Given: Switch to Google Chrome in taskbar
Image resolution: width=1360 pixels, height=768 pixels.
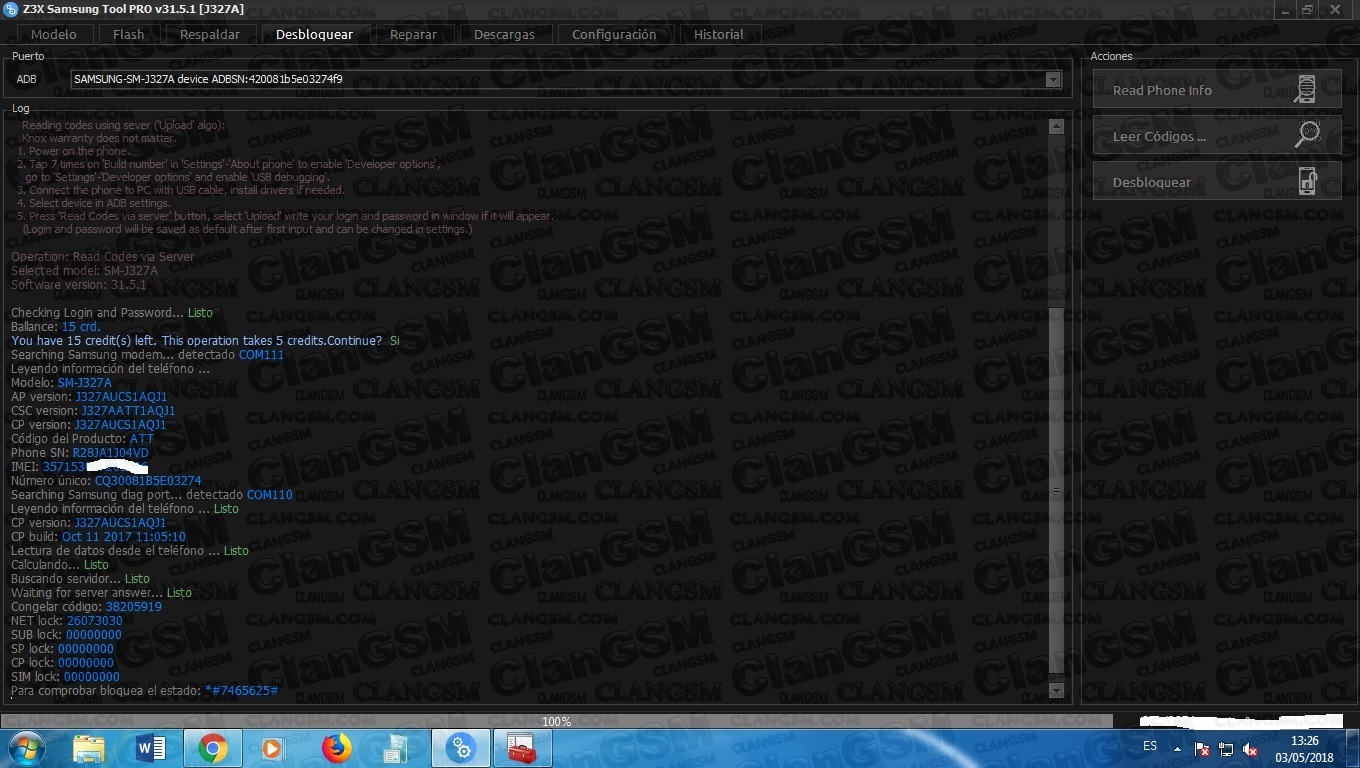Looking at the screenshot, I should coord(212,748).
